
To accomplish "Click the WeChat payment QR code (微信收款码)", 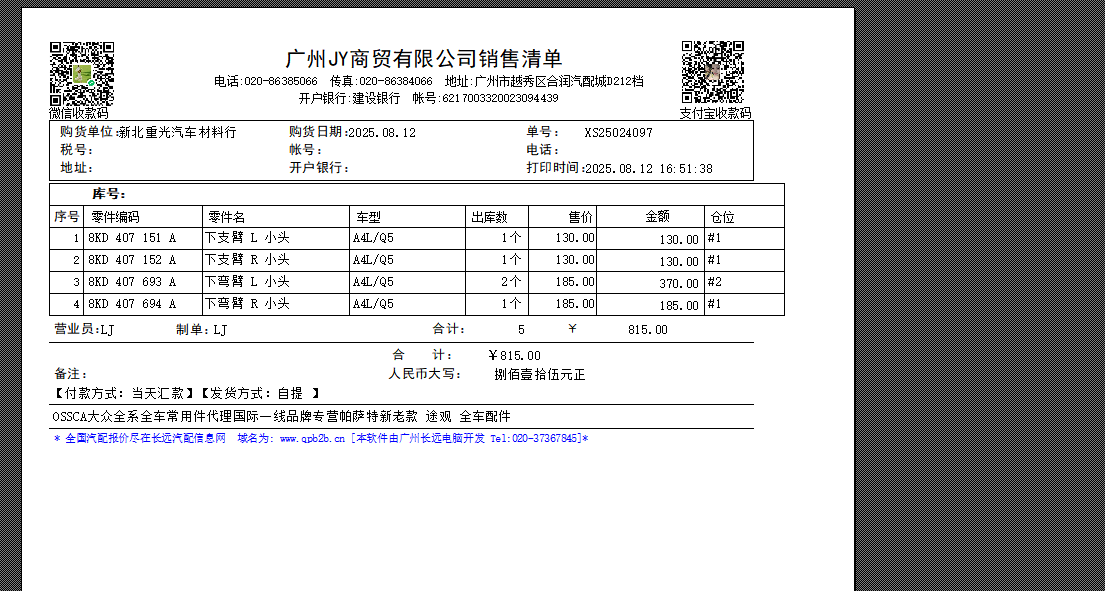I will click(x=82, y=74).
